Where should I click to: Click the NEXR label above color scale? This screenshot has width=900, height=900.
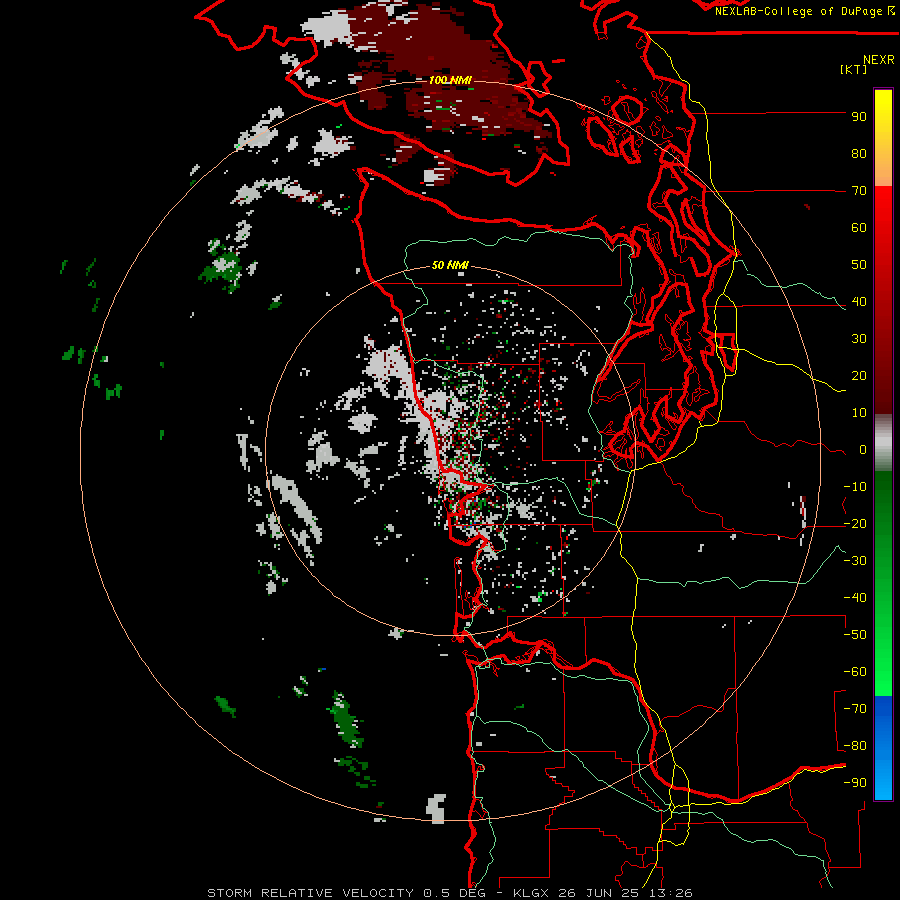pyautogui.click(x=879, y=60)
